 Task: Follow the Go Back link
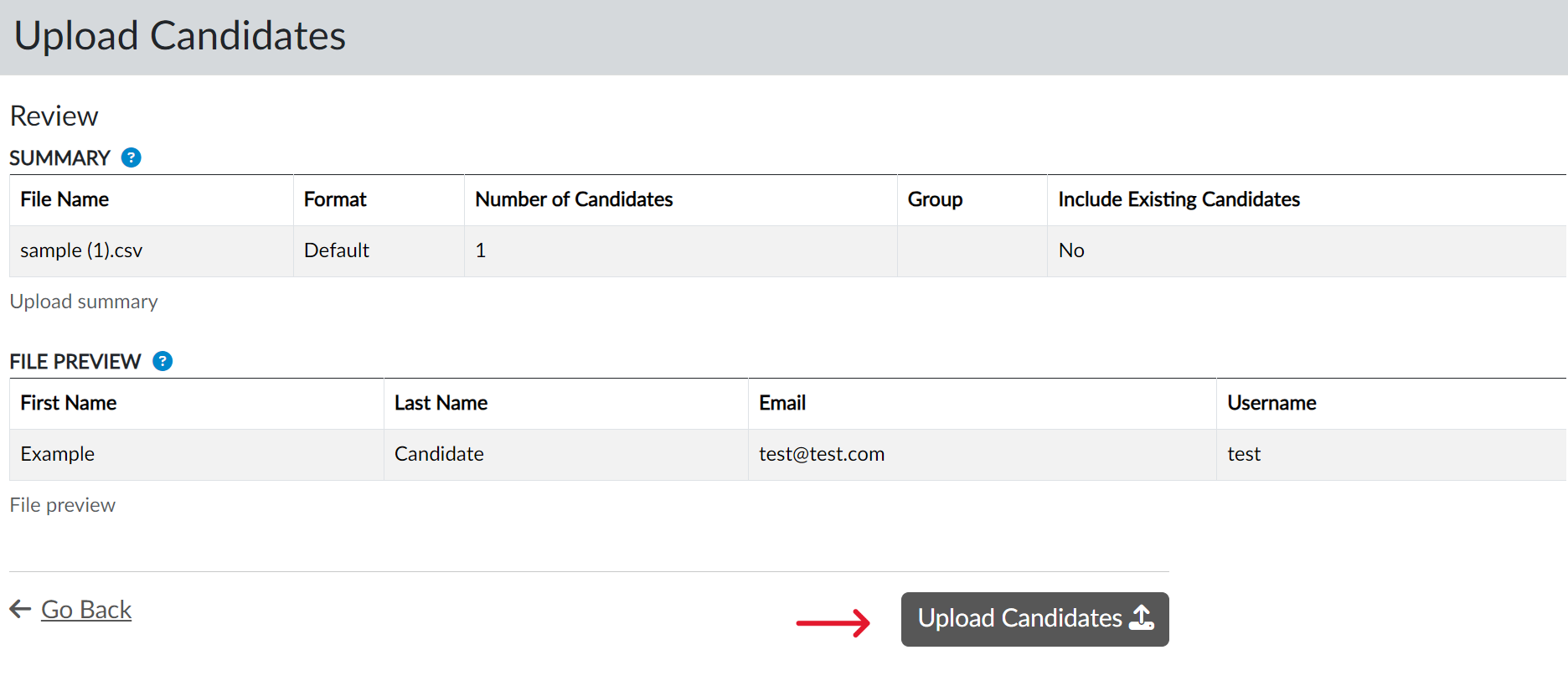[x=86, y=609]
